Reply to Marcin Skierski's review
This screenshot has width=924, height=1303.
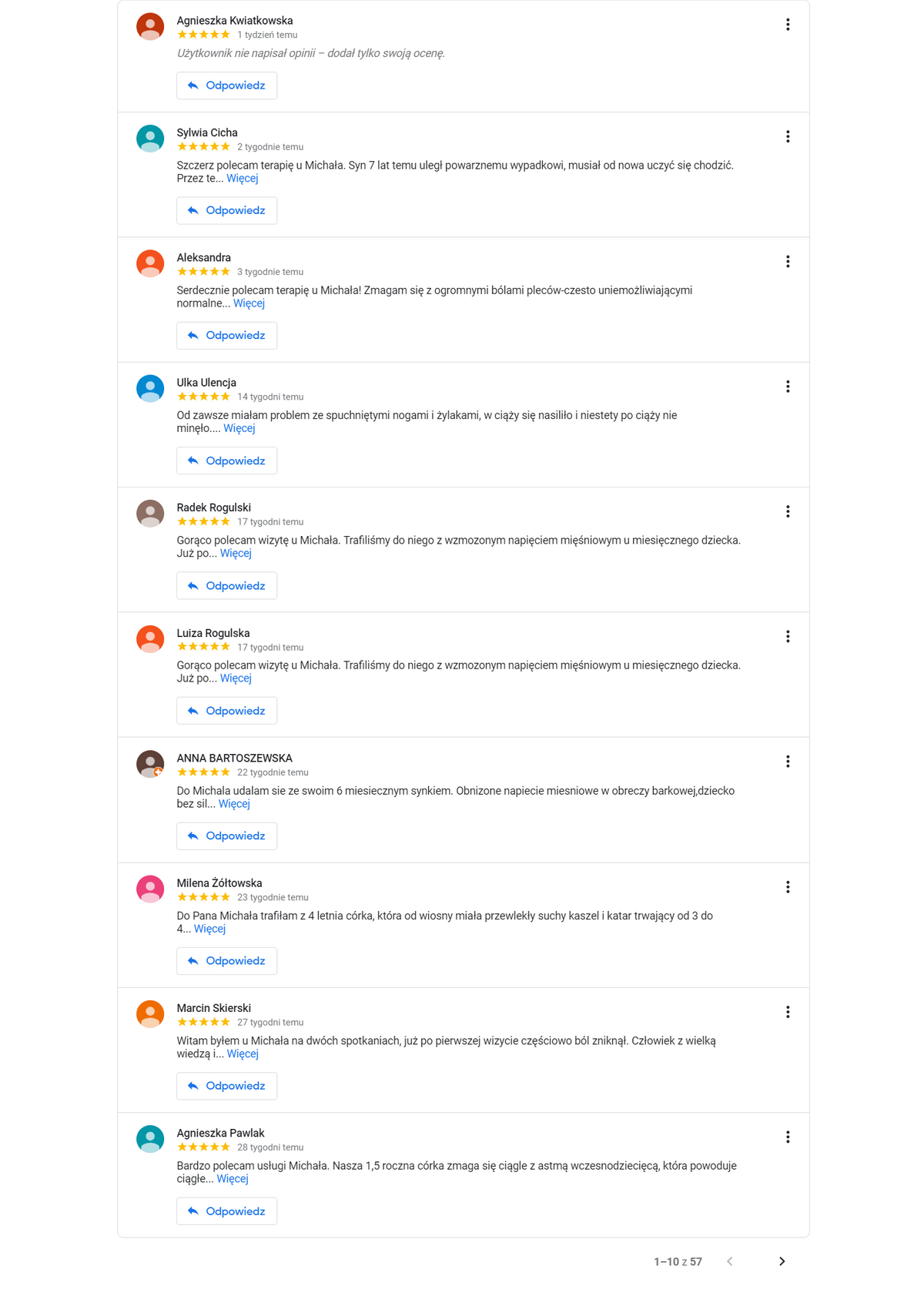point(226,1086)
